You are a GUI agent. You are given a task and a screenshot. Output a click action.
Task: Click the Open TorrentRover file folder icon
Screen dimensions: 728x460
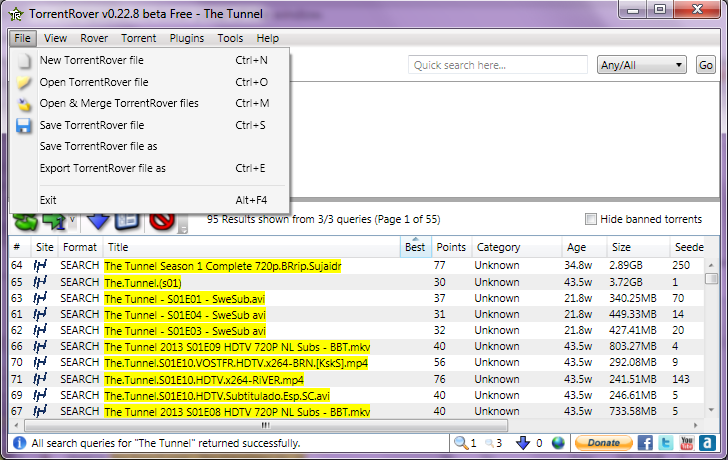point(24,82)
